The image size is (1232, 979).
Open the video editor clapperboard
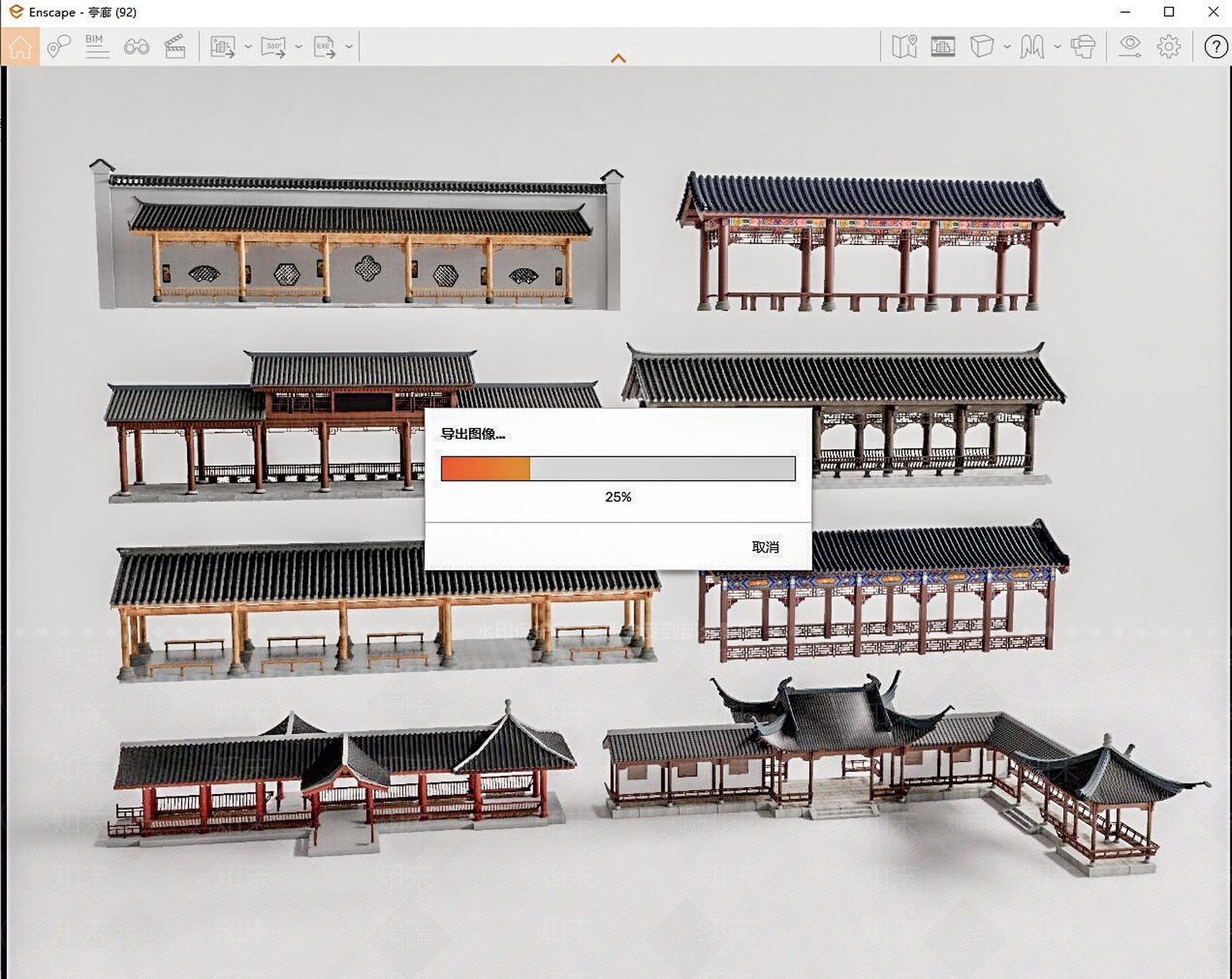(x=176, y=47)
